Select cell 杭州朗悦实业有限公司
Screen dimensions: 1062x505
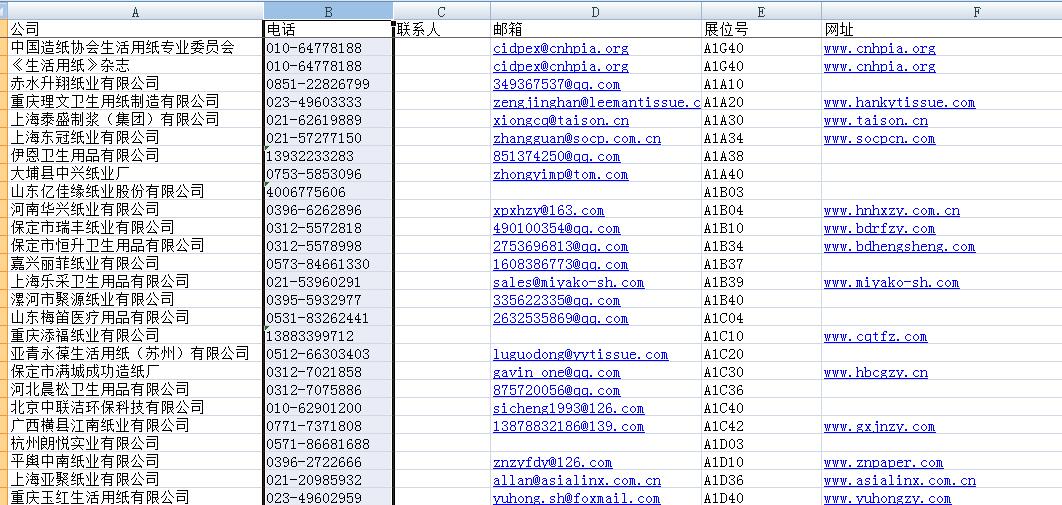[x=135, y=445]
